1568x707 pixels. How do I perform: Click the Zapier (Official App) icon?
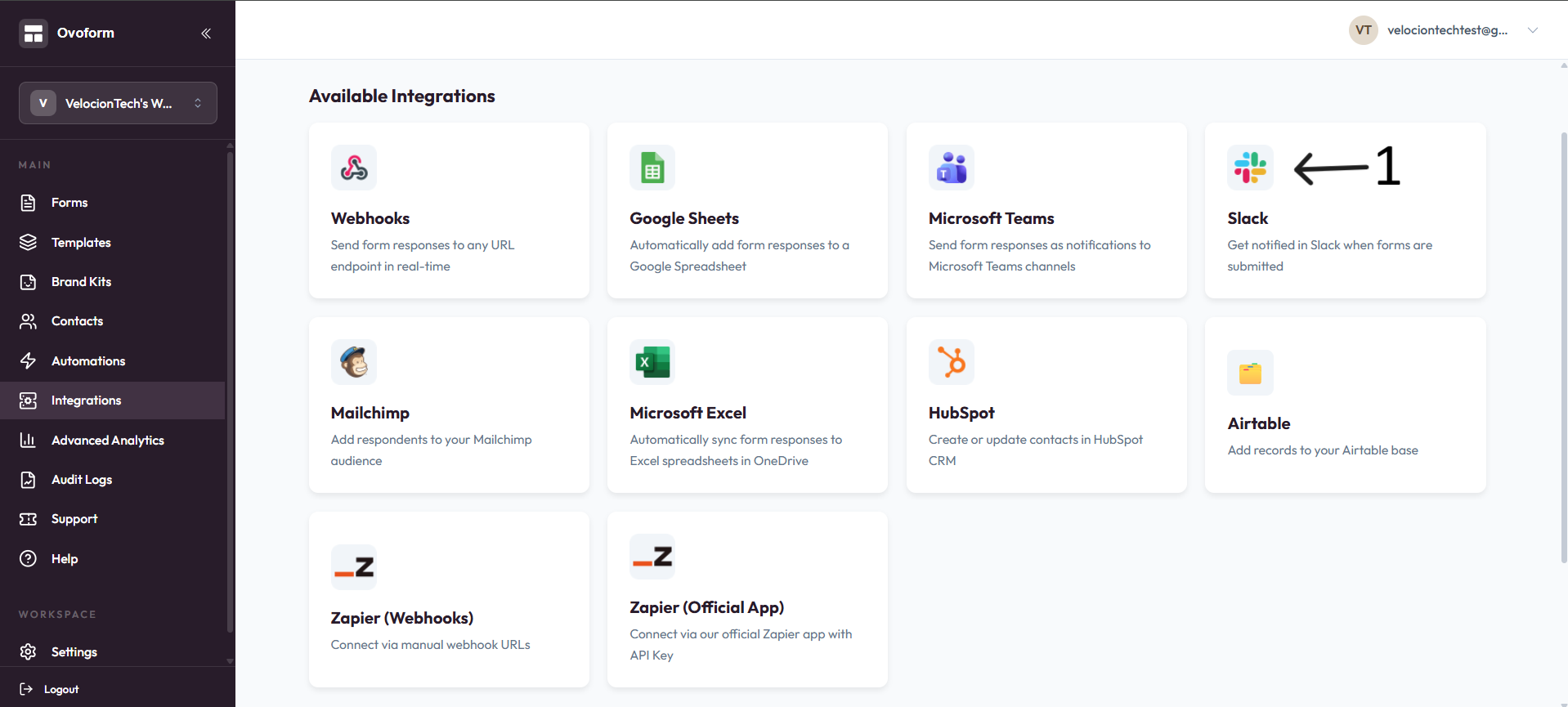(652, 557)
